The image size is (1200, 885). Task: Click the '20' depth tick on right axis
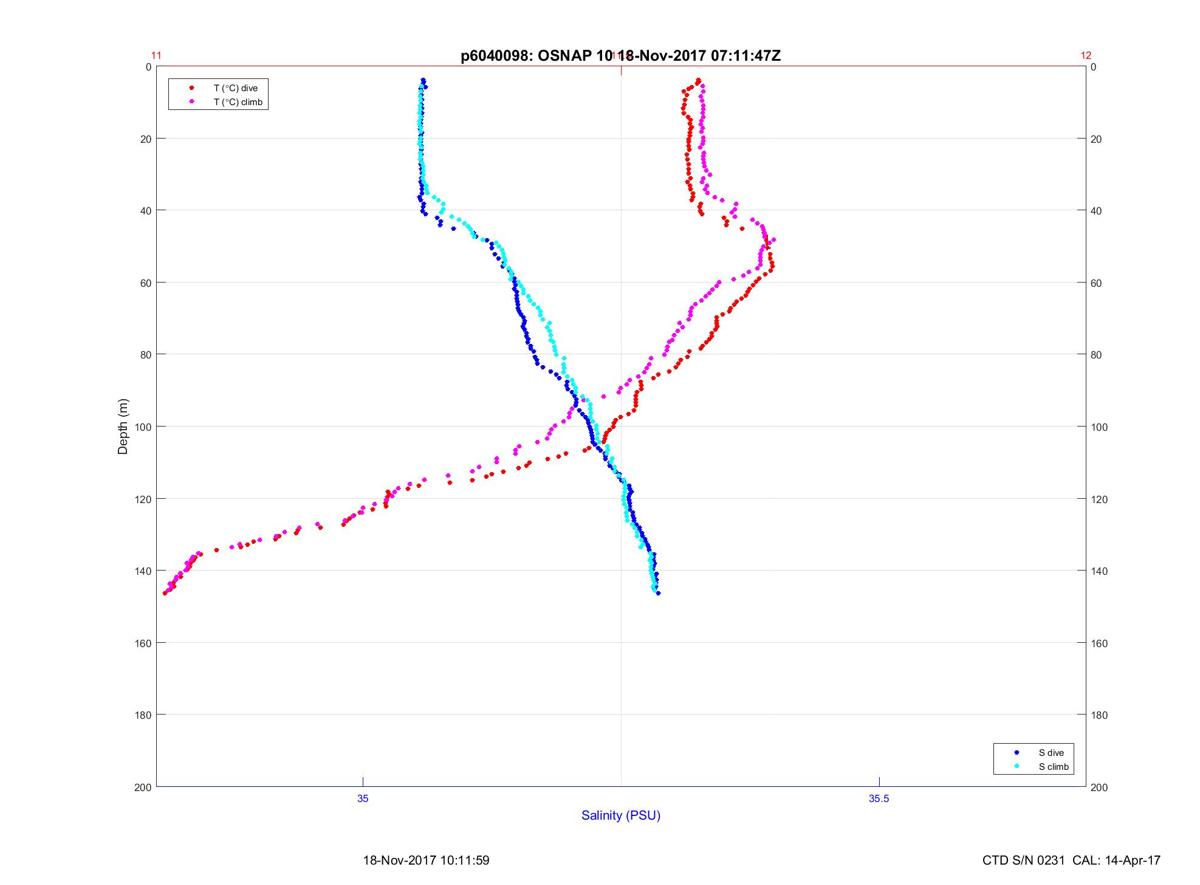(x=1097, y=139)
